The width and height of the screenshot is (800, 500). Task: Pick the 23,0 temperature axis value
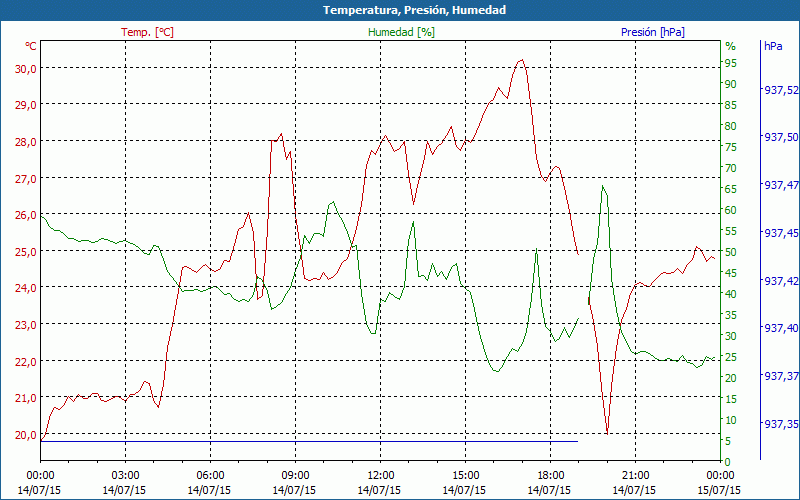tap(26, 325)
